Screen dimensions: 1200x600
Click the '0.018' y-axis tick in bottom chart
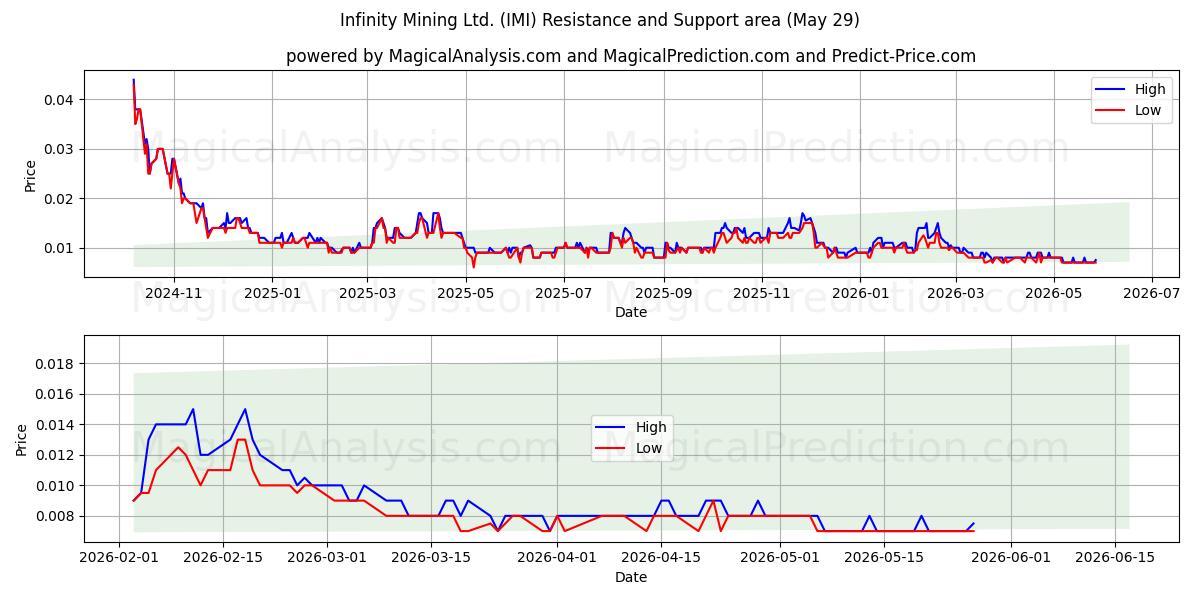click(x=57, y=363)
